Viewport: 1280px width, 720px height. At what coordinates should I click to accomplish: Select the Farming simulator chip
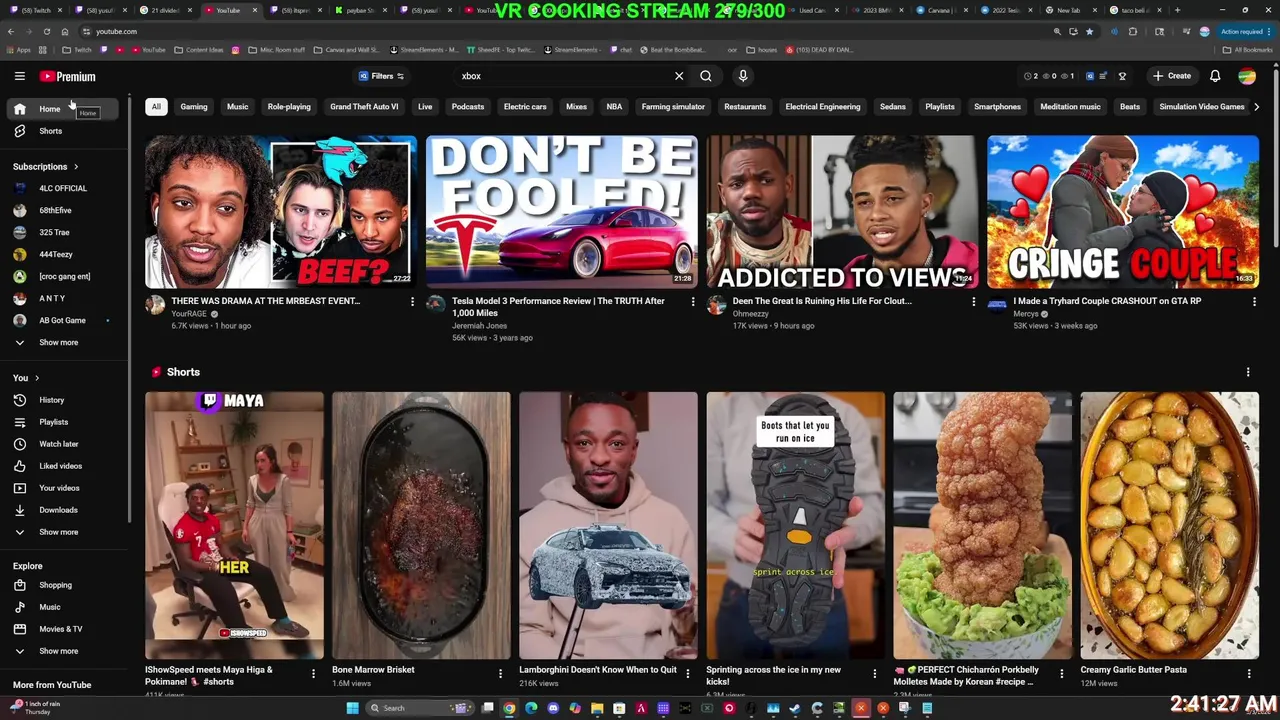673,107
